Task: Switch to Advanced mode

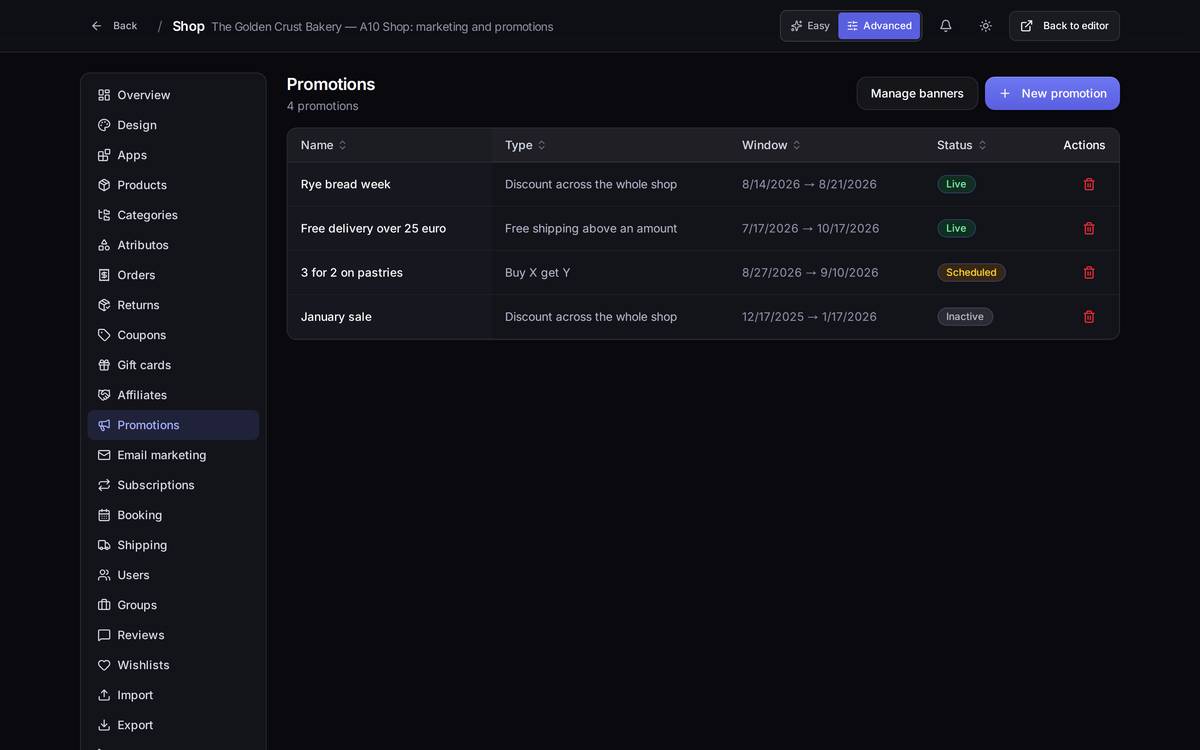Action: (x=879, y=26)
